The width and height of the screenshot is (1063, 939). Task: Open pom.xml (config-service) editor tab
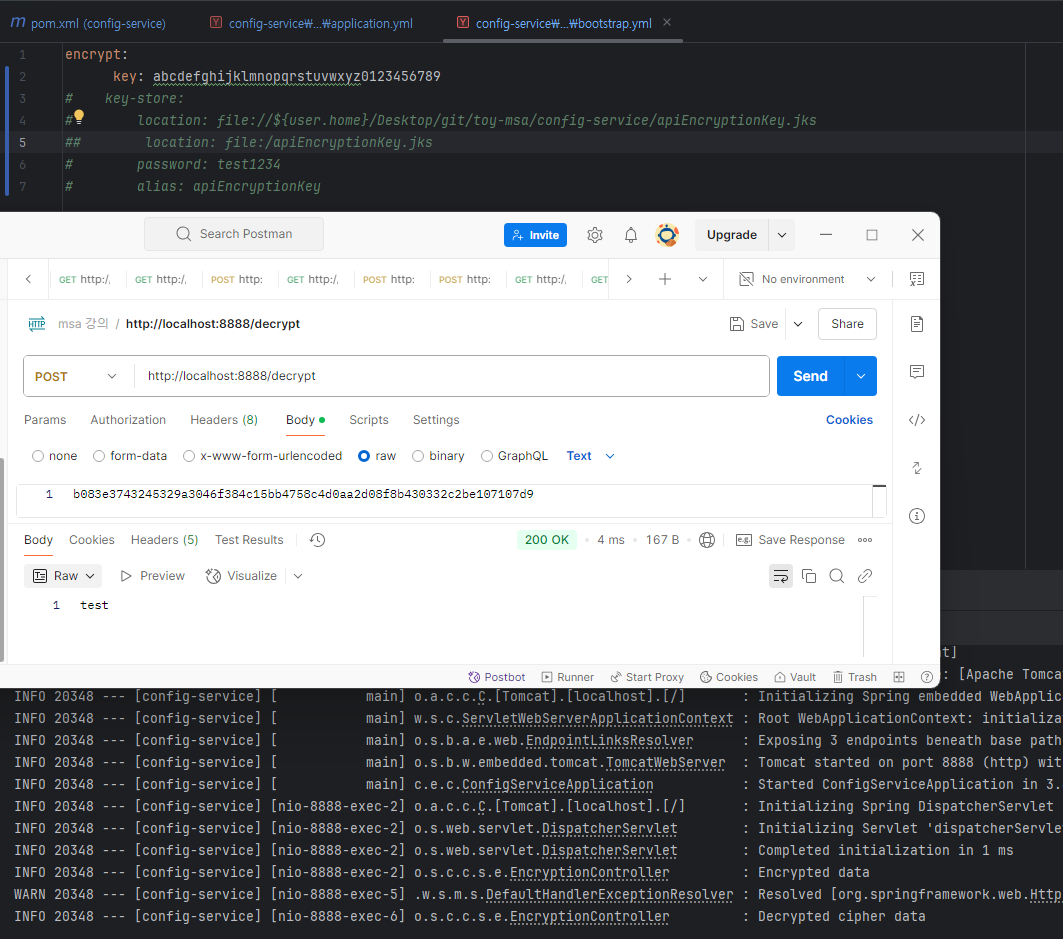point(88,23)
